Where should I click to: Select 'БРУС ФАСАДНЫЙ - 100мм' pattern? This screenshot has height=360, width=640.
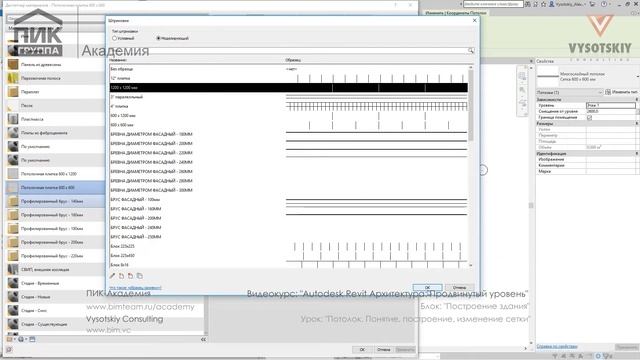289,200
